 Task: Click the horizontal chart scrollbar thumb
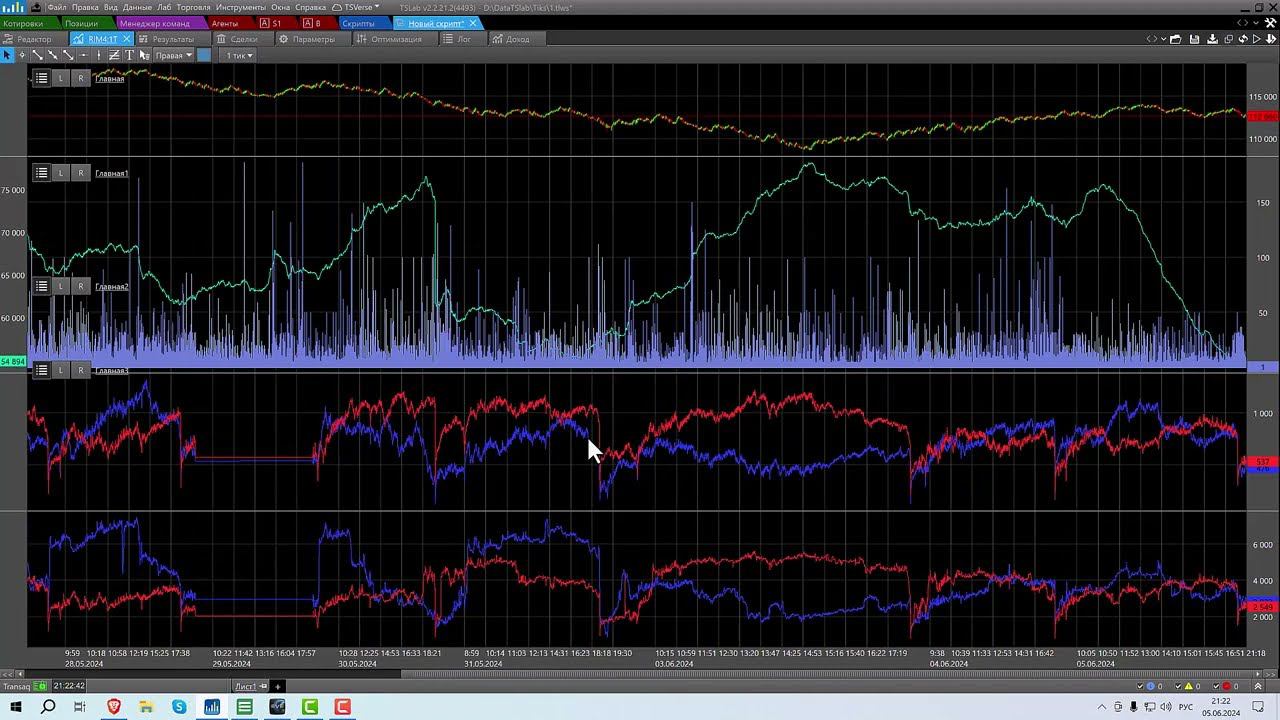(x=826, y=673)
